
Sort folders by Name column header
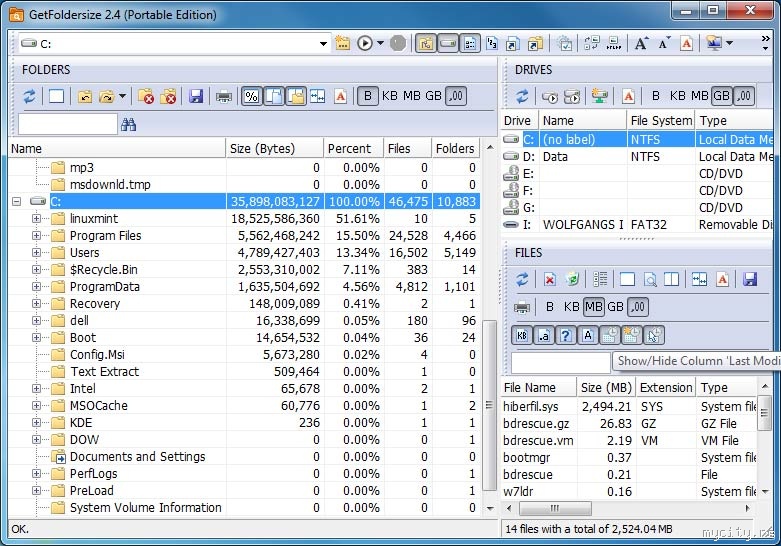pos(117,148)
